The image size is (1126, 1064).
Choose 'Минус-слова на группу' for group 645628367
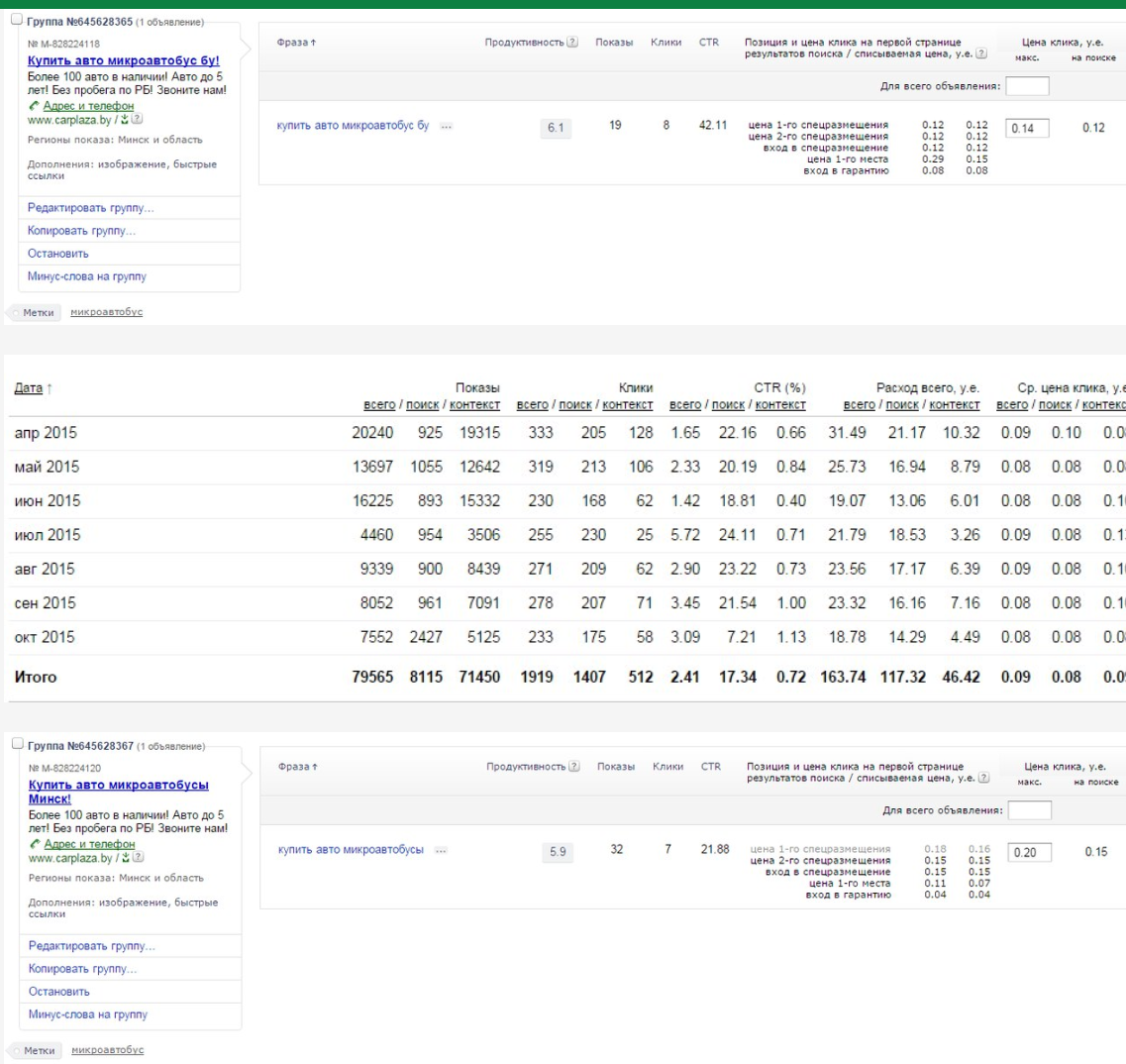88,1014
